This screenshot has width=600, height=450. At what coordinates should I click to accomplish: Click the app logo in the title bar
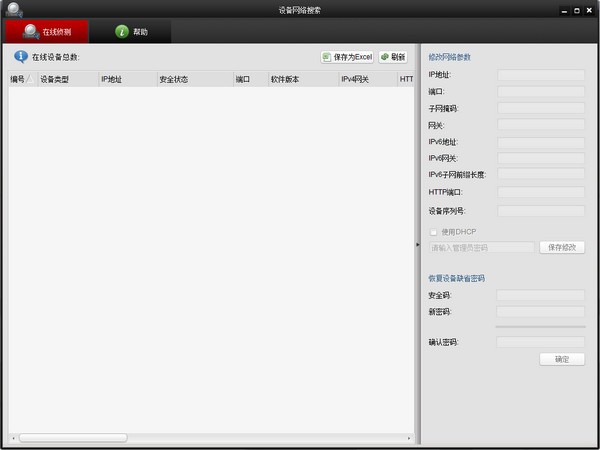(x=13, y=10)
